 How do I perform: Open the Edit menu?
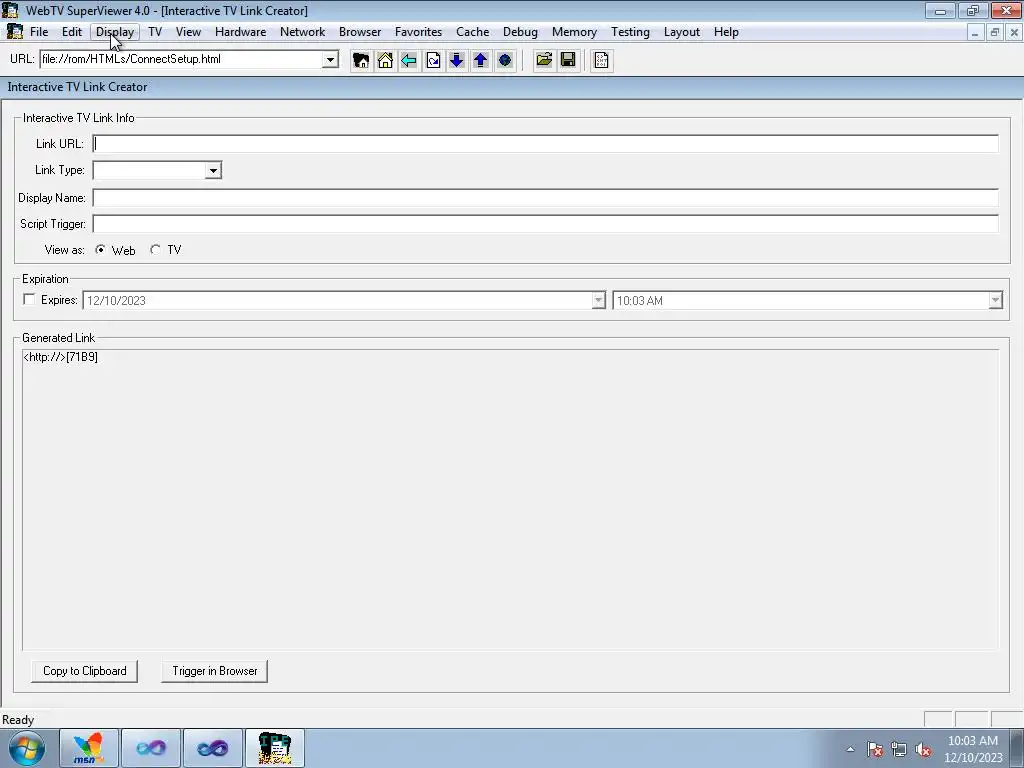[x=72, y=32]
